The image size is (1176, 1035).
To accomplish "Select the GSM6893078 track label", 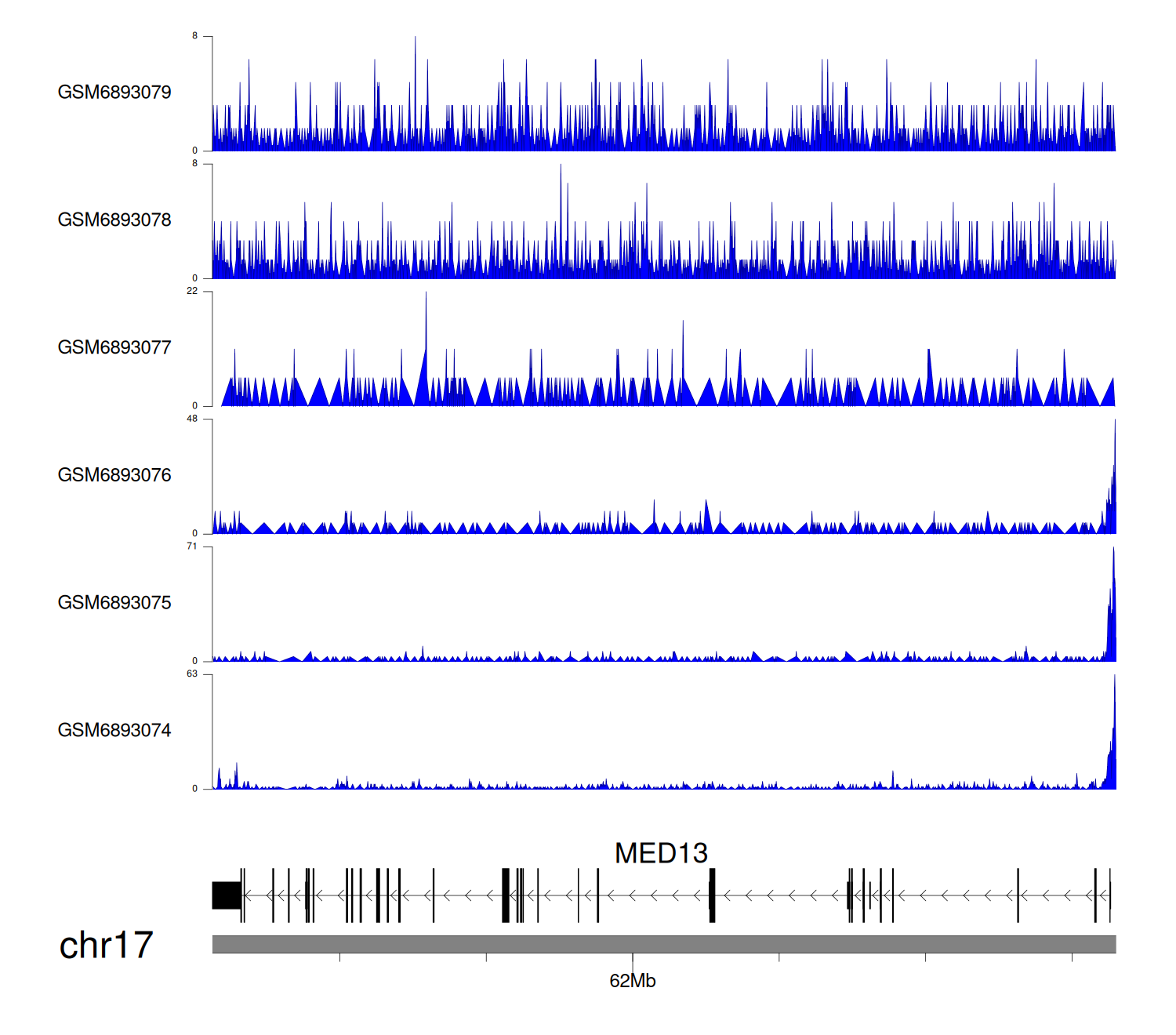I will pos(114,220).
